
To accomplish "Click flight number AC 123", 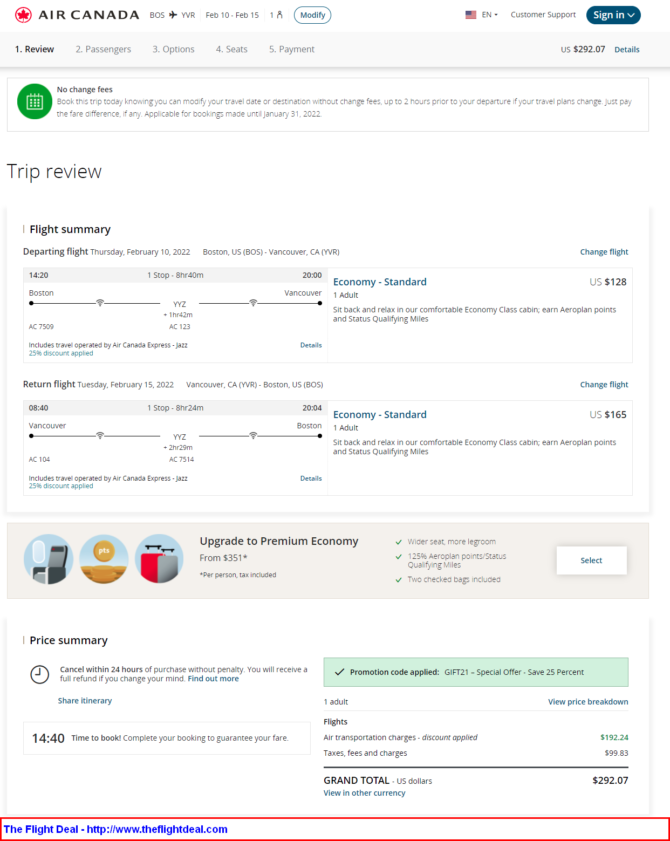I will point(180,327).
